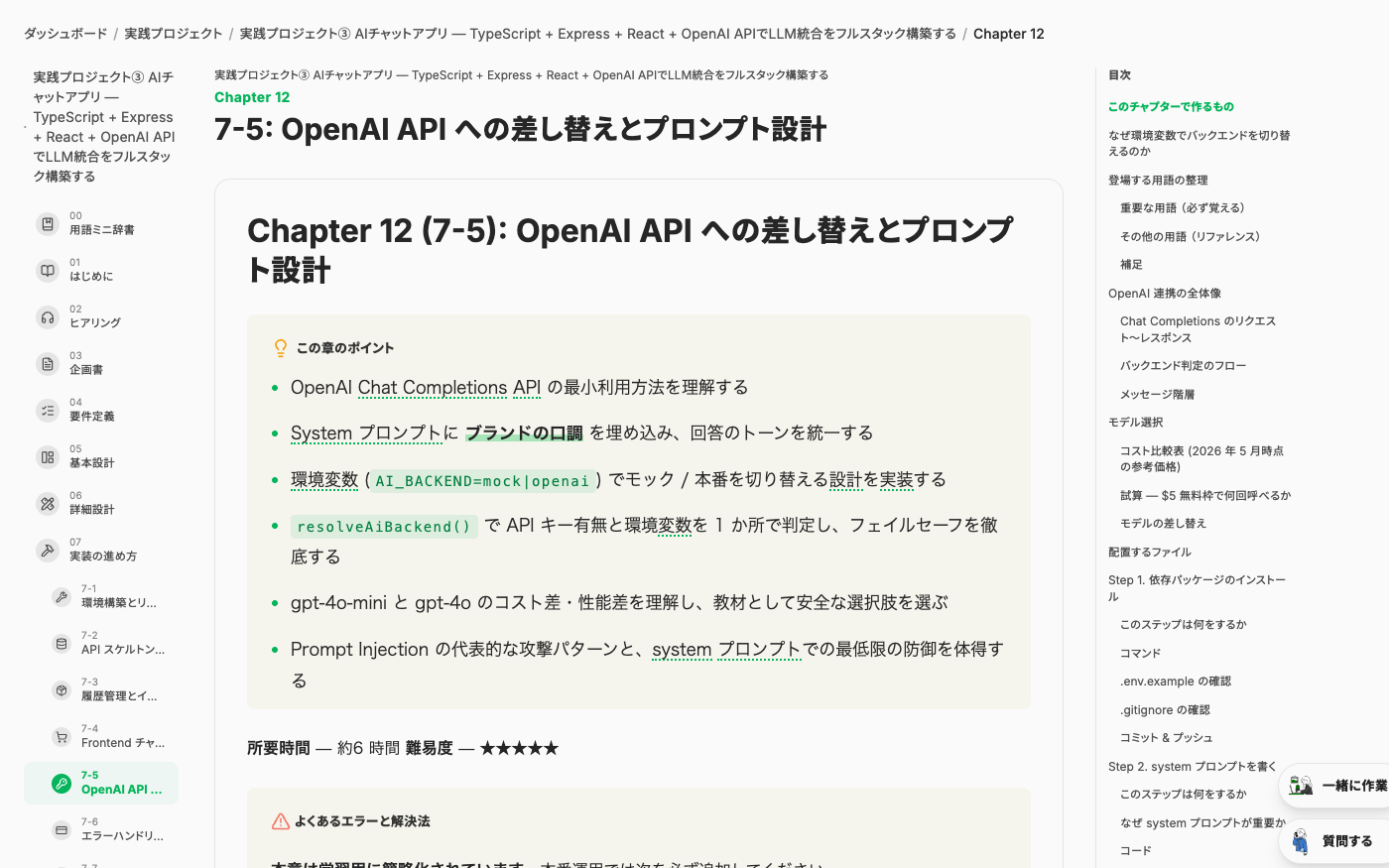Go to ダッシュボード in the breadcrumb
Image resolution: width=1389 pixels, height=868 pixels.
point(65,34)
